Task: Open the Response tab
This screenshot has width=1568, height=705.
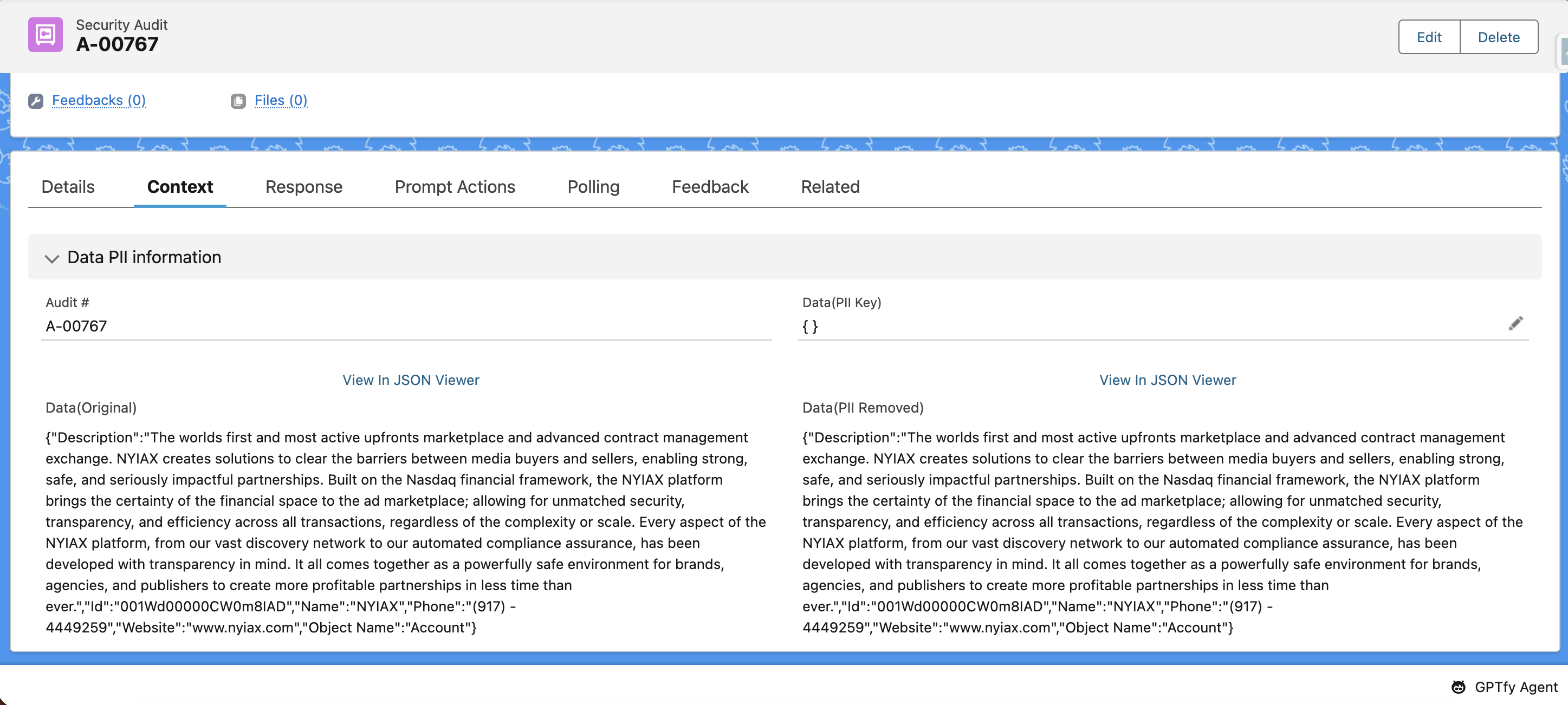Action: 303,187
